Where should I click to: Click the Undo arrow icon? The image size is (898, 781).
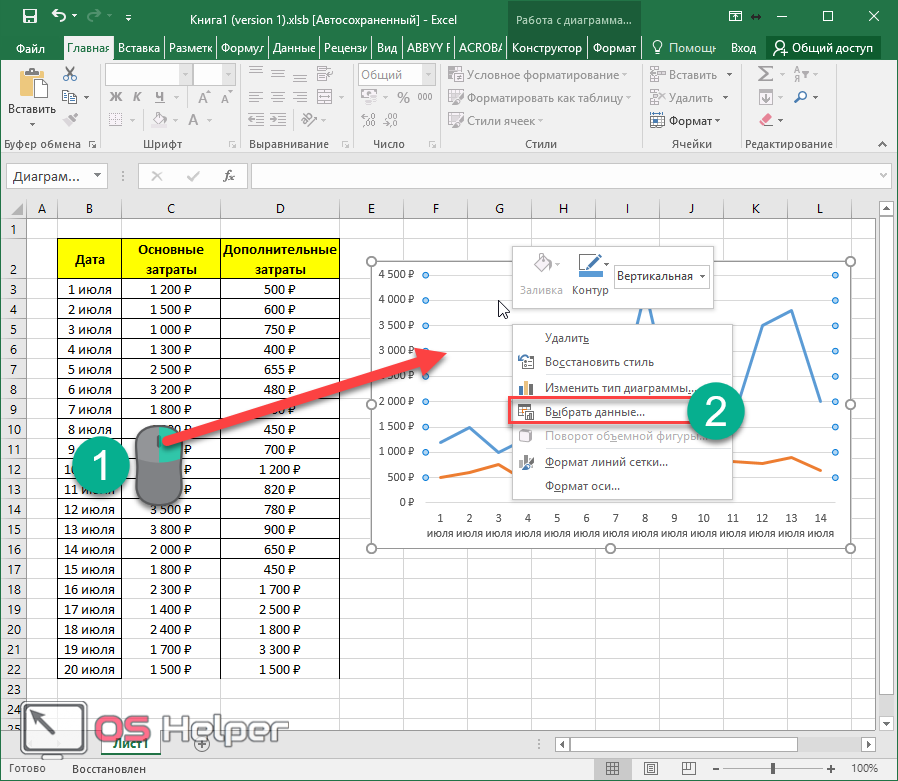pyautogui.click(x=58, y=17)
